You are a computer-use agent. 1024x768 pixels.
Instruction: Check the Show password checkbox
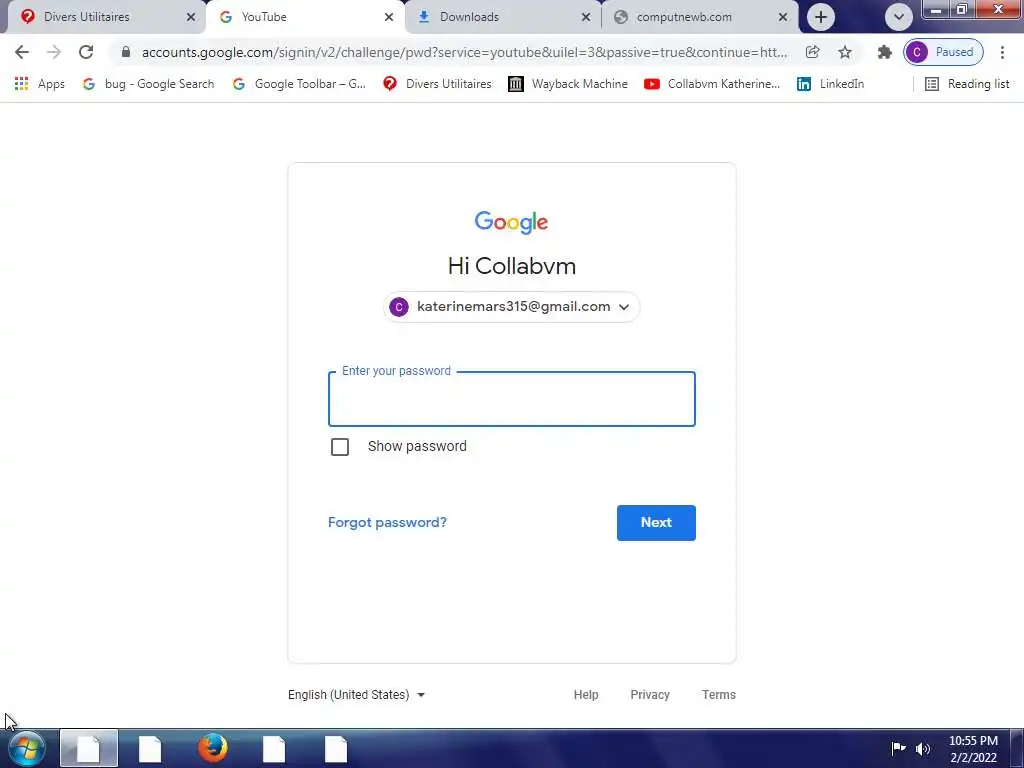tap(340, 447)
